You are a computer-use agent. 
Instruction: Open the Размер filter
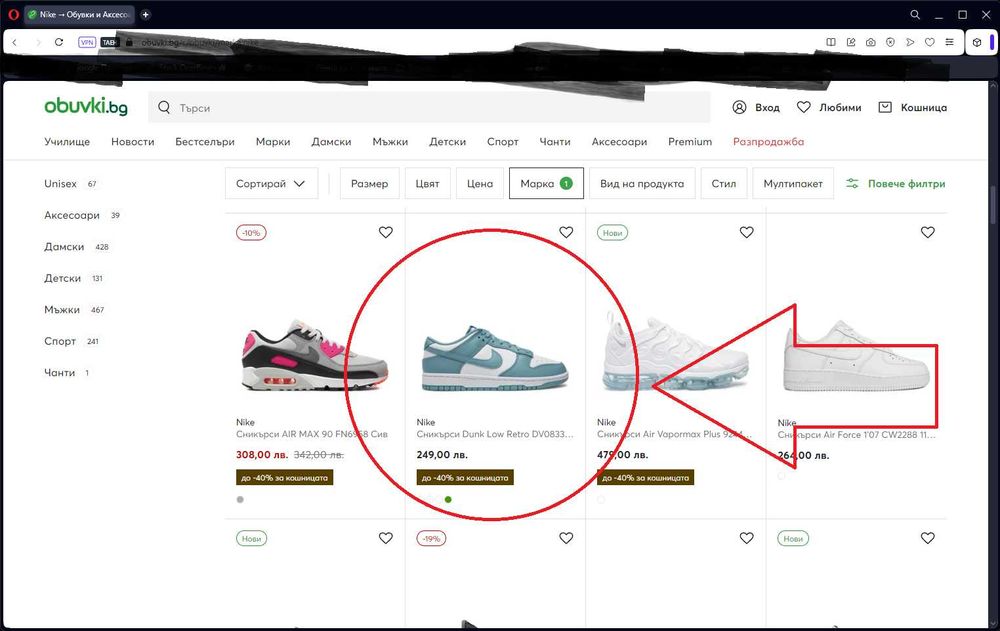coord(369,184)
